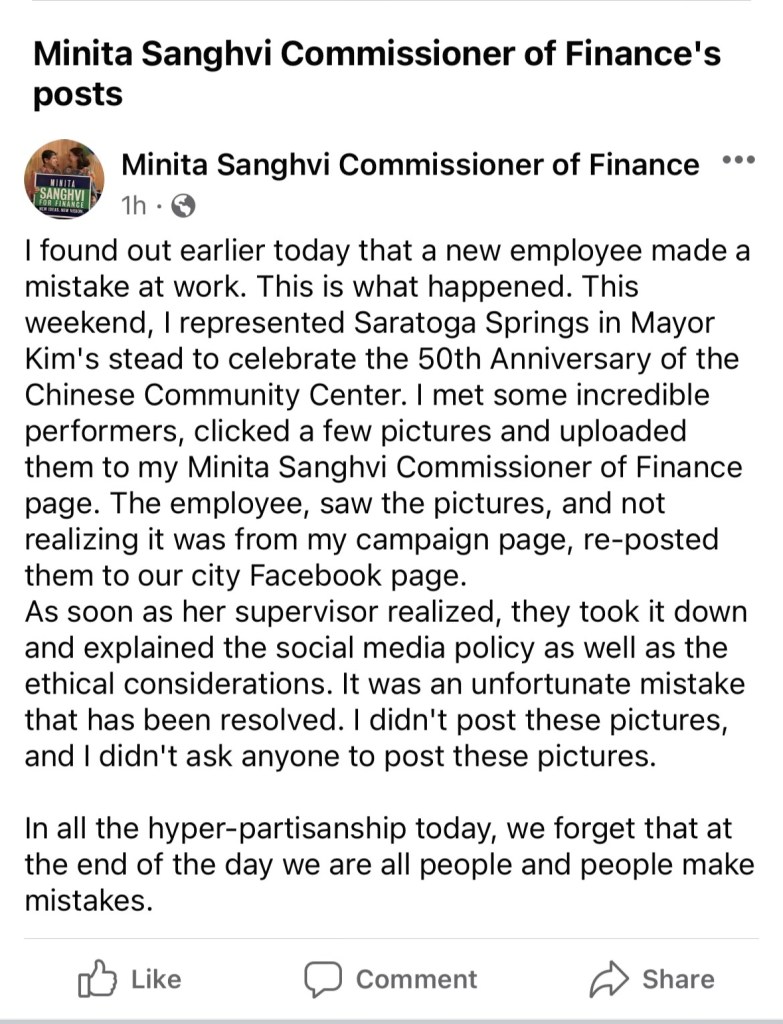The image size is (783, 1024).
Task: Open the Minita Sanghvi profile picture
Action: click(64, 180)
